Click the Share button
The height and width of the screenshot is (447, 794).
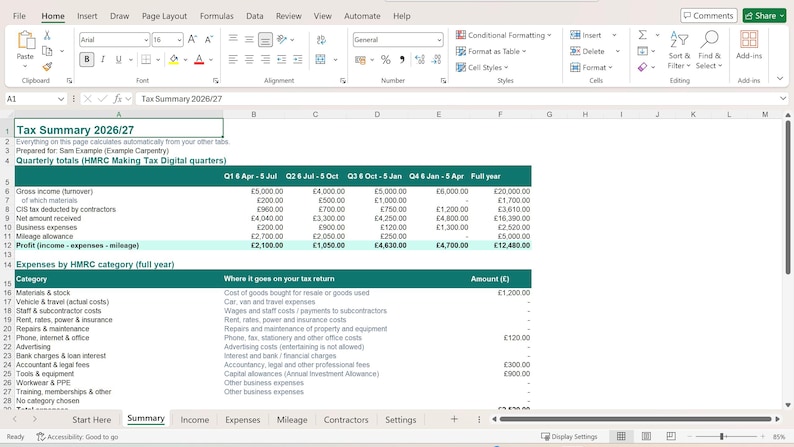(x=765, y=16)
